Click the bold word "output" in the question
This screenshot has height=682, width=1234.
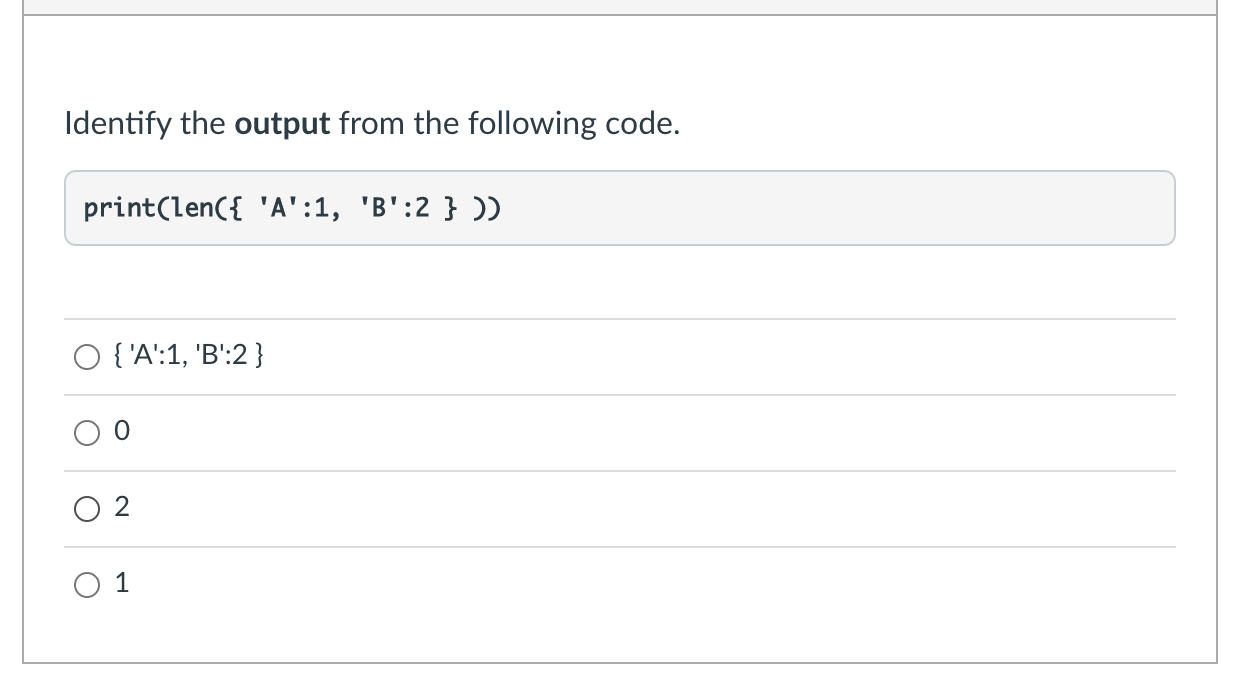coord(282,126)
